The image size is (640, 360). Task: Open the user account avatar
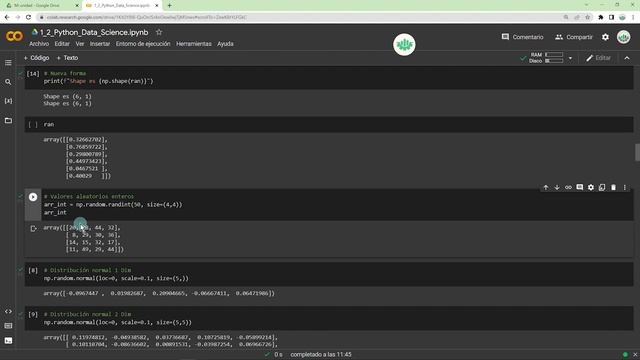click(x=623, y=37)
